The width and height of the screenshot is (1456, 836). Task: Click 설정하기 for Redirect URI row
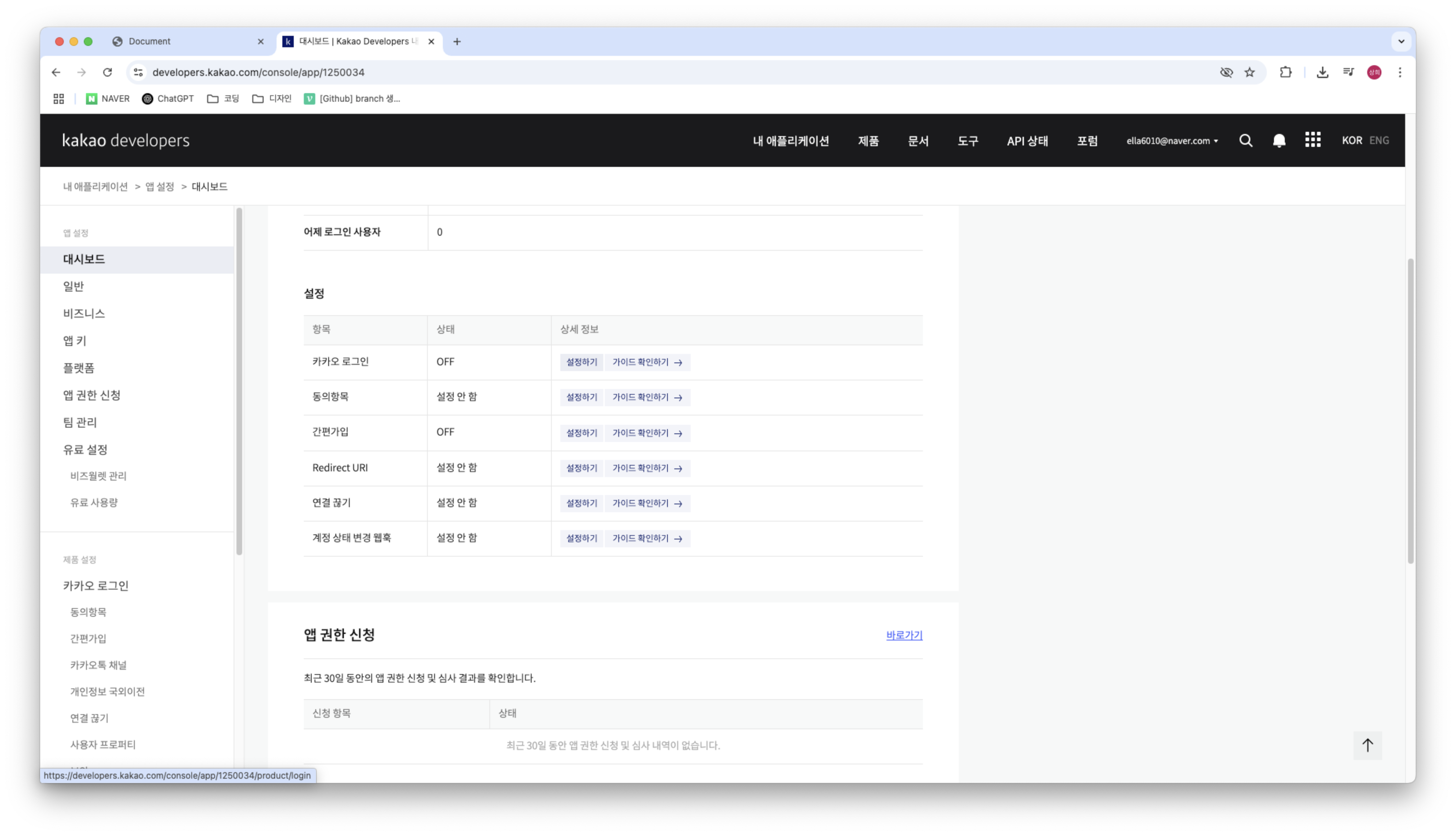(581, 469)
